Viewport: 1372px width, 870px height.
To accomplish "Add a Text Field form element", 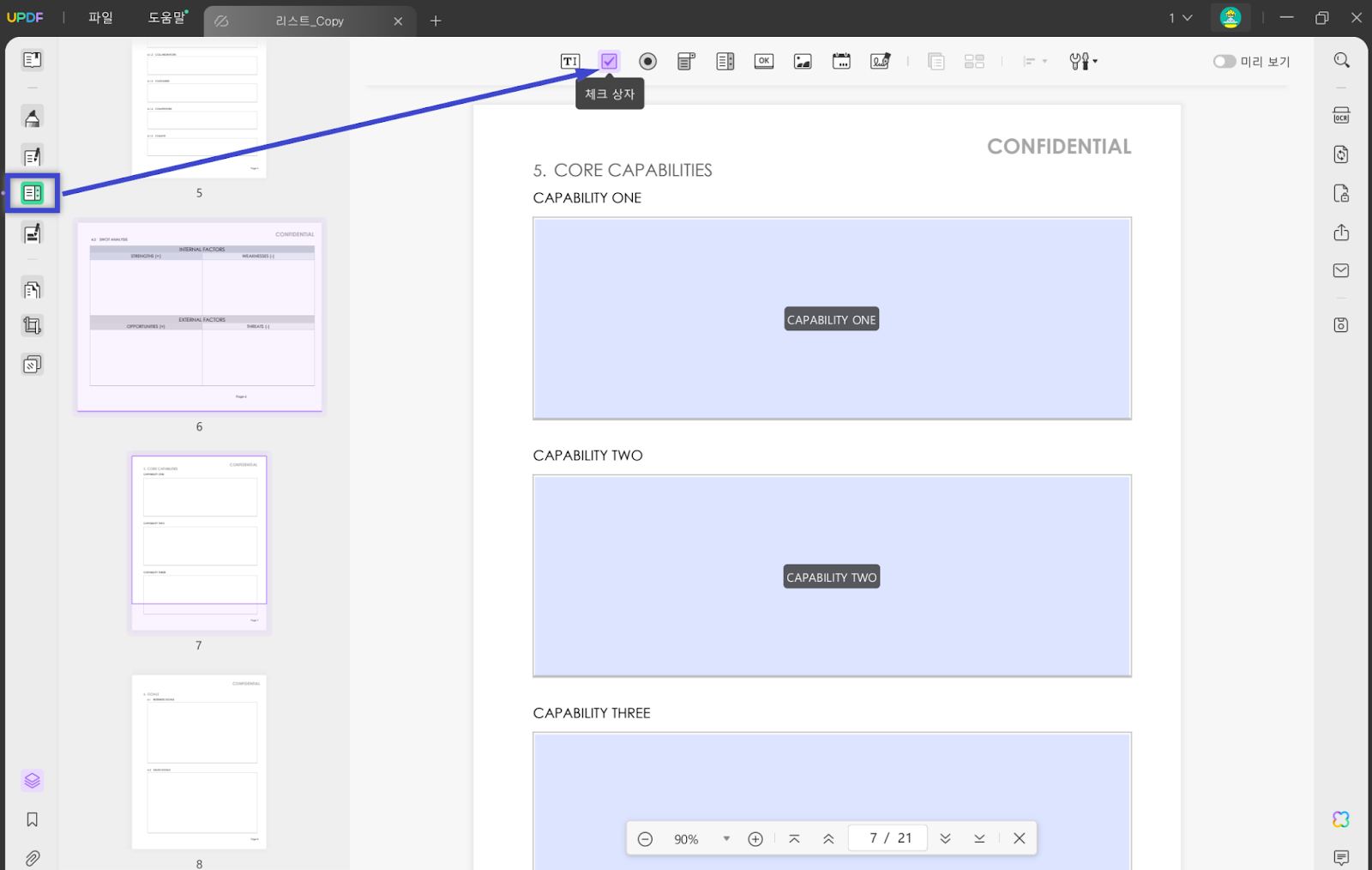I will pyautogui.click(x=570, y=62).
